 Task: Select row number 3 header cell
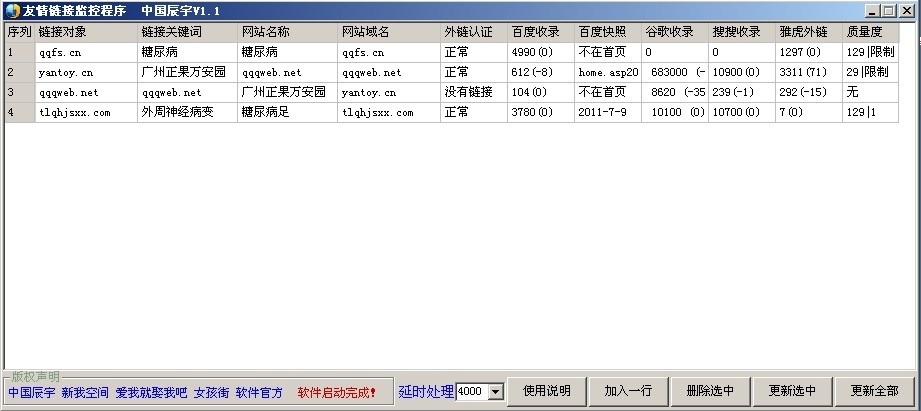point(19,92)
